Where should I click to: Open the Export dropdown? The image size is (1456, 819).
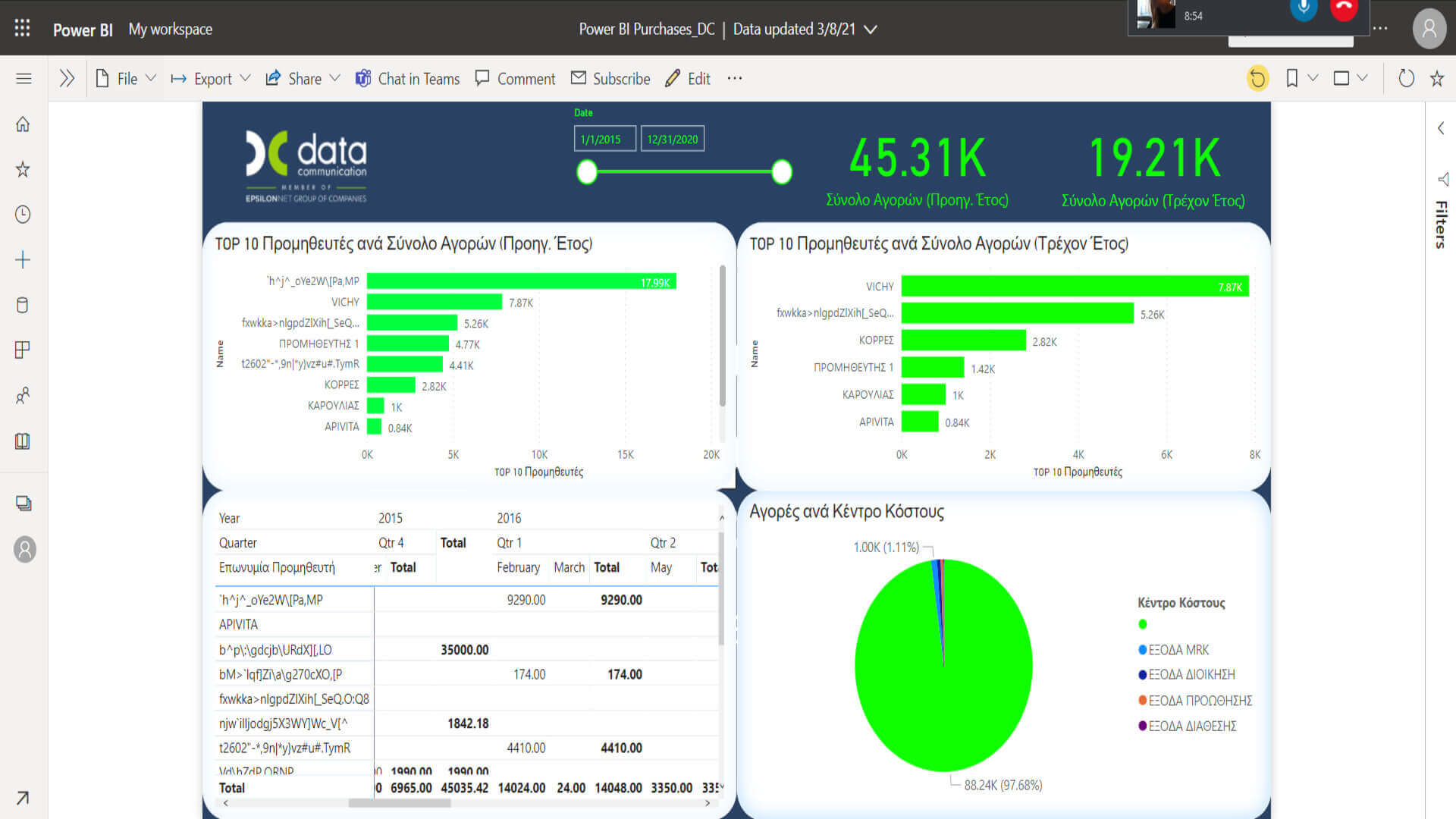211,78
